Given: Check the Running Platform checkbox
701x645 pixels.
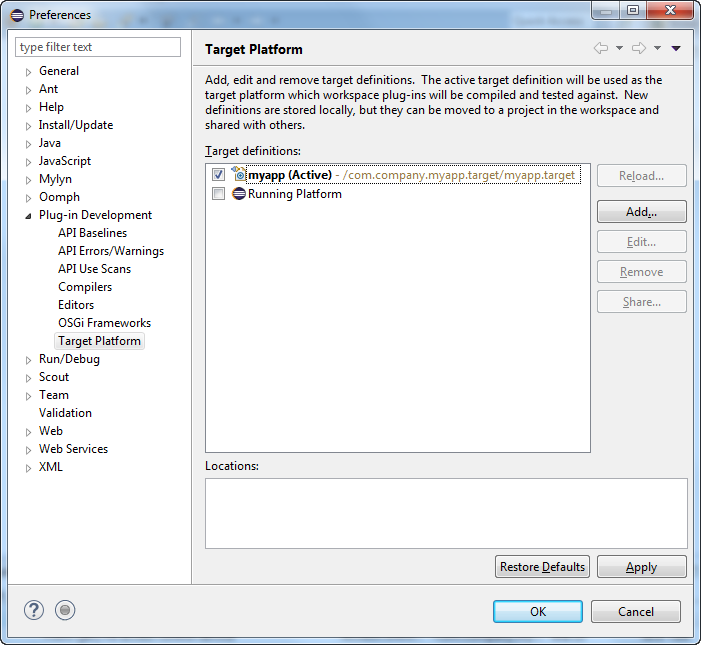Looking at the screenshot, I should [x=218, y=194].
